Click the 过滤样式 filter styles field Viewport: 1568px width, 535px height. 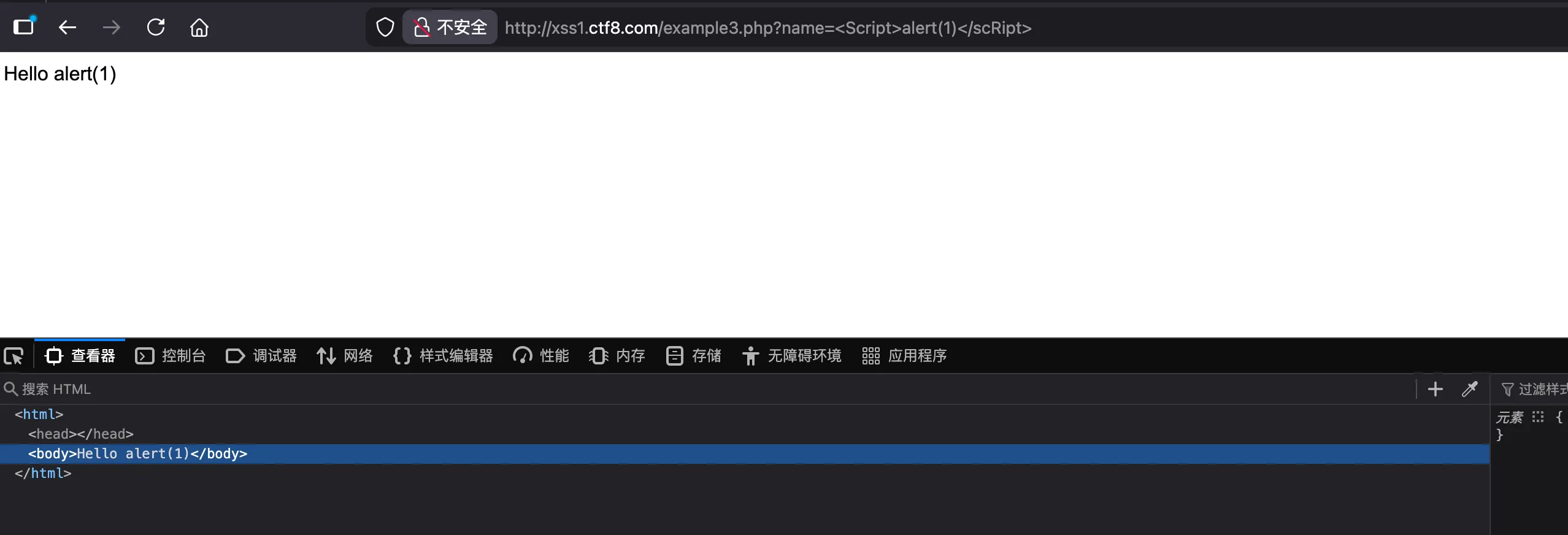[1534, 389]
